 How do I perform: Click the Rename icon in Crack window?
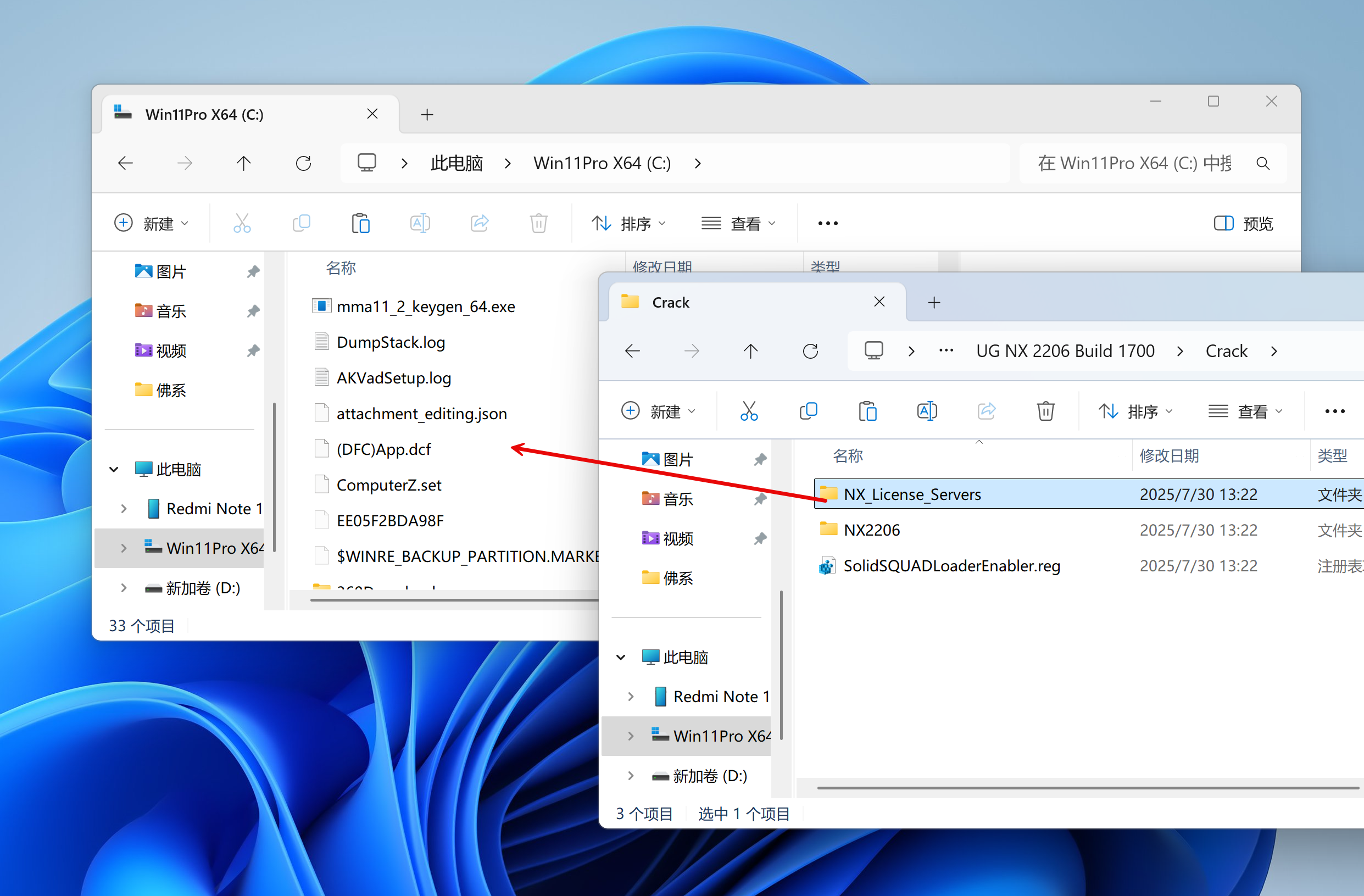(926, 411)
